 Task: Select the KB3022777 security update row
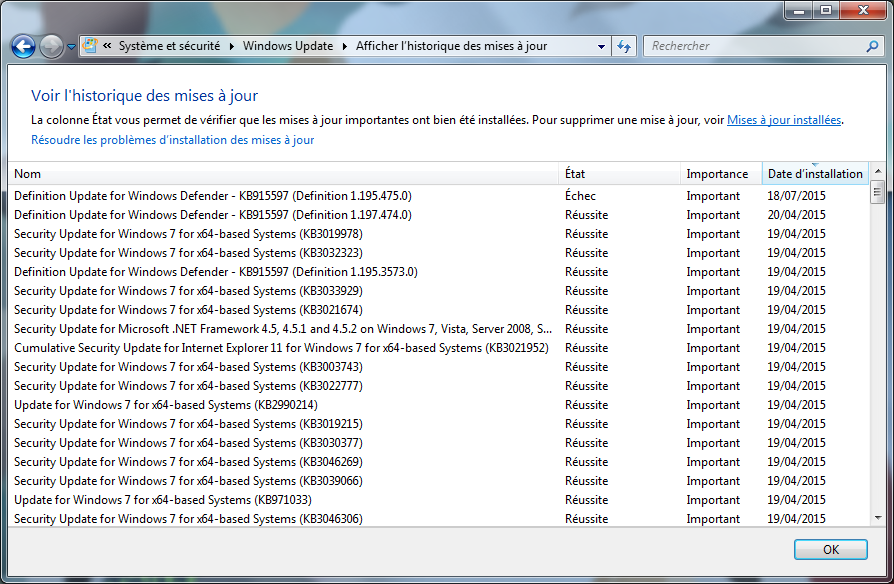(x=439, y=386)
